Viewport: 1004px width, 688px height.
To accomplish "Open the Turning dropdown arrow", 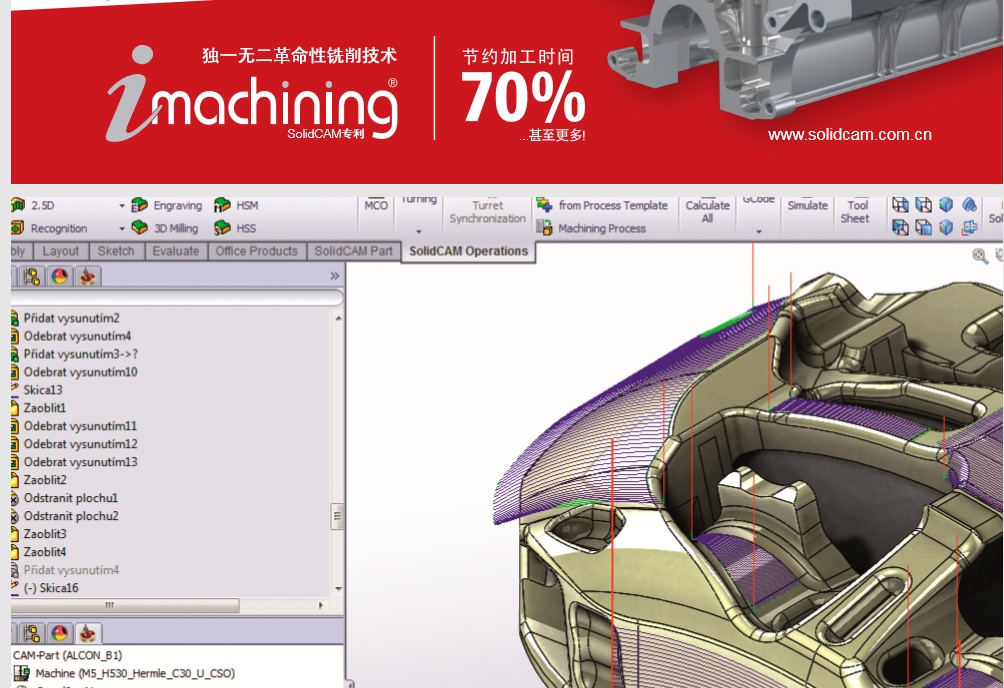I will 419,231.
